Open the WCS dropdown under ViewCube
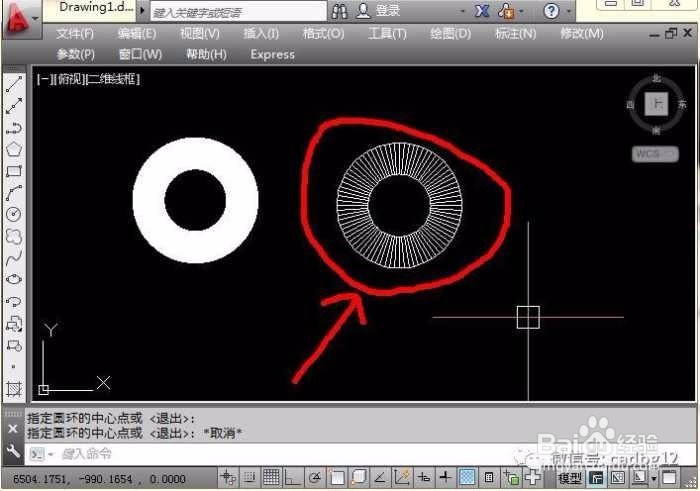Screen dimensions: 700x491 point(655,154)
